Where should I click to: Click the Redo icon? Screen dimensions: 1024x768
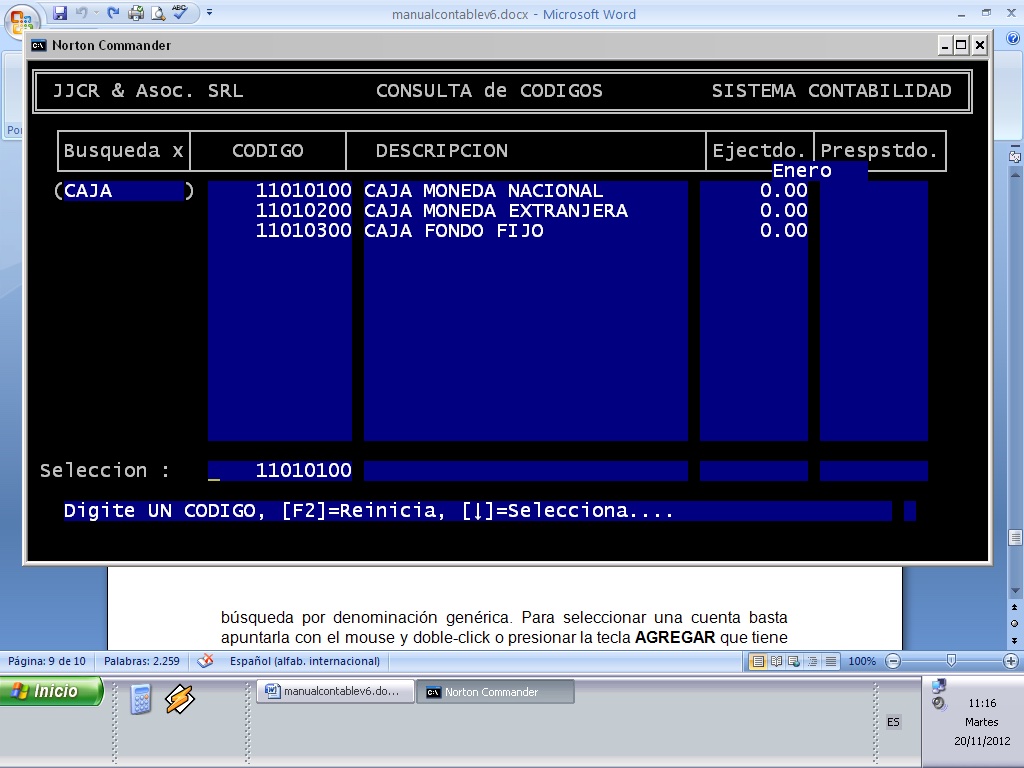pyautogui.click(x=112, y=12)
